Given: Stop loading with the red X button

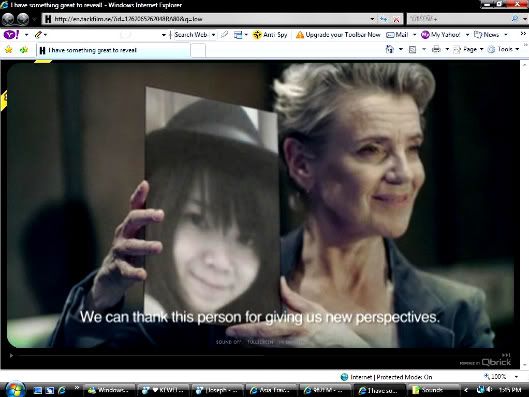Looking at the screenshot, I should [x=396, y=20].
